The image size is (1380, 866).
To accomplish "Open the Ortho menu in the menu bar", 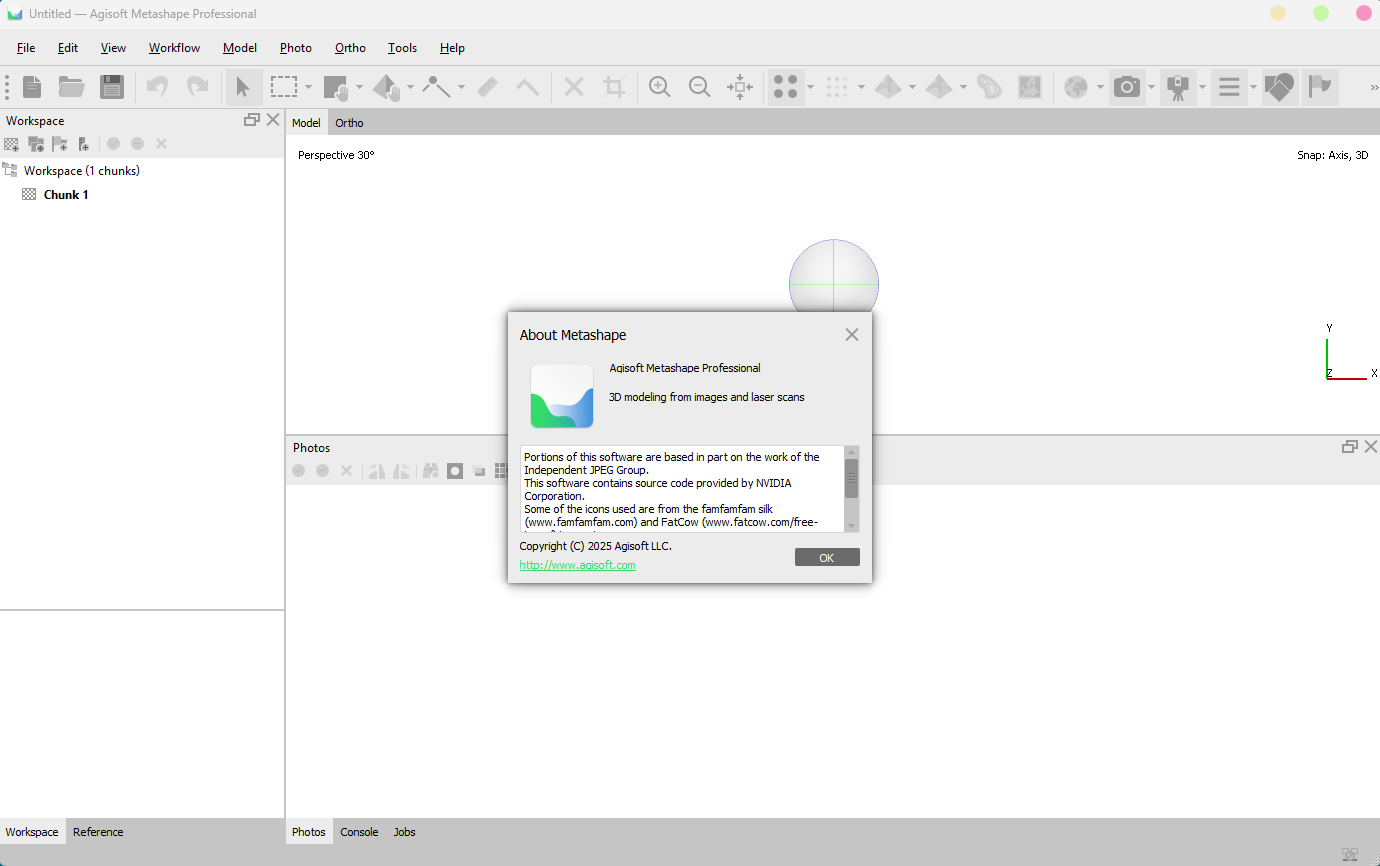I will 350,48.
